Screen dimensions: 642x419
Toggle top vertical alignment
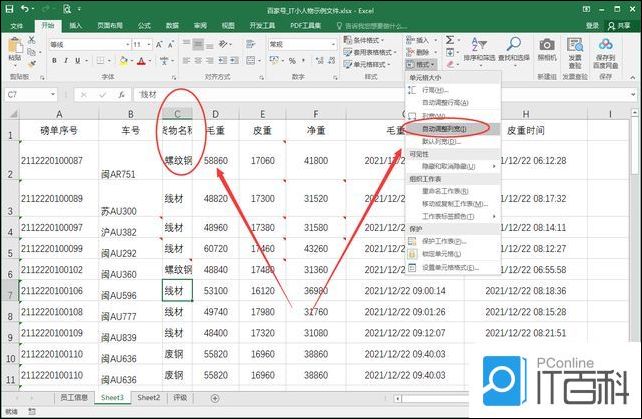coord(186,44)
